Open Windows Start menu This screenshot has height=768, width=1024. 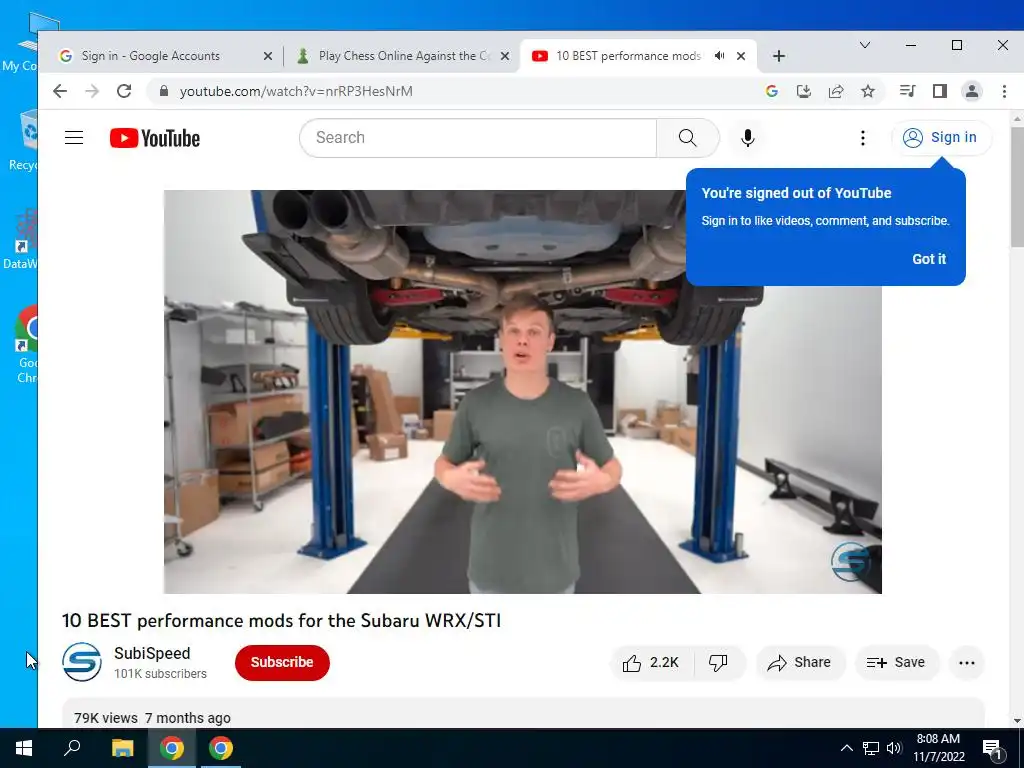click(x=24, y=748)
